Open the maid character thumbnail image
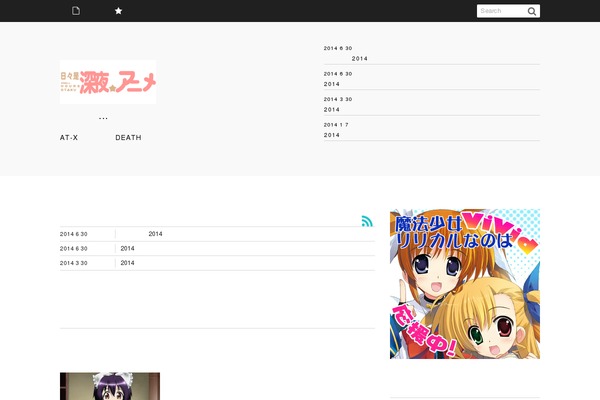The height and width of the screenshot is (400, 600). [110, 386]
